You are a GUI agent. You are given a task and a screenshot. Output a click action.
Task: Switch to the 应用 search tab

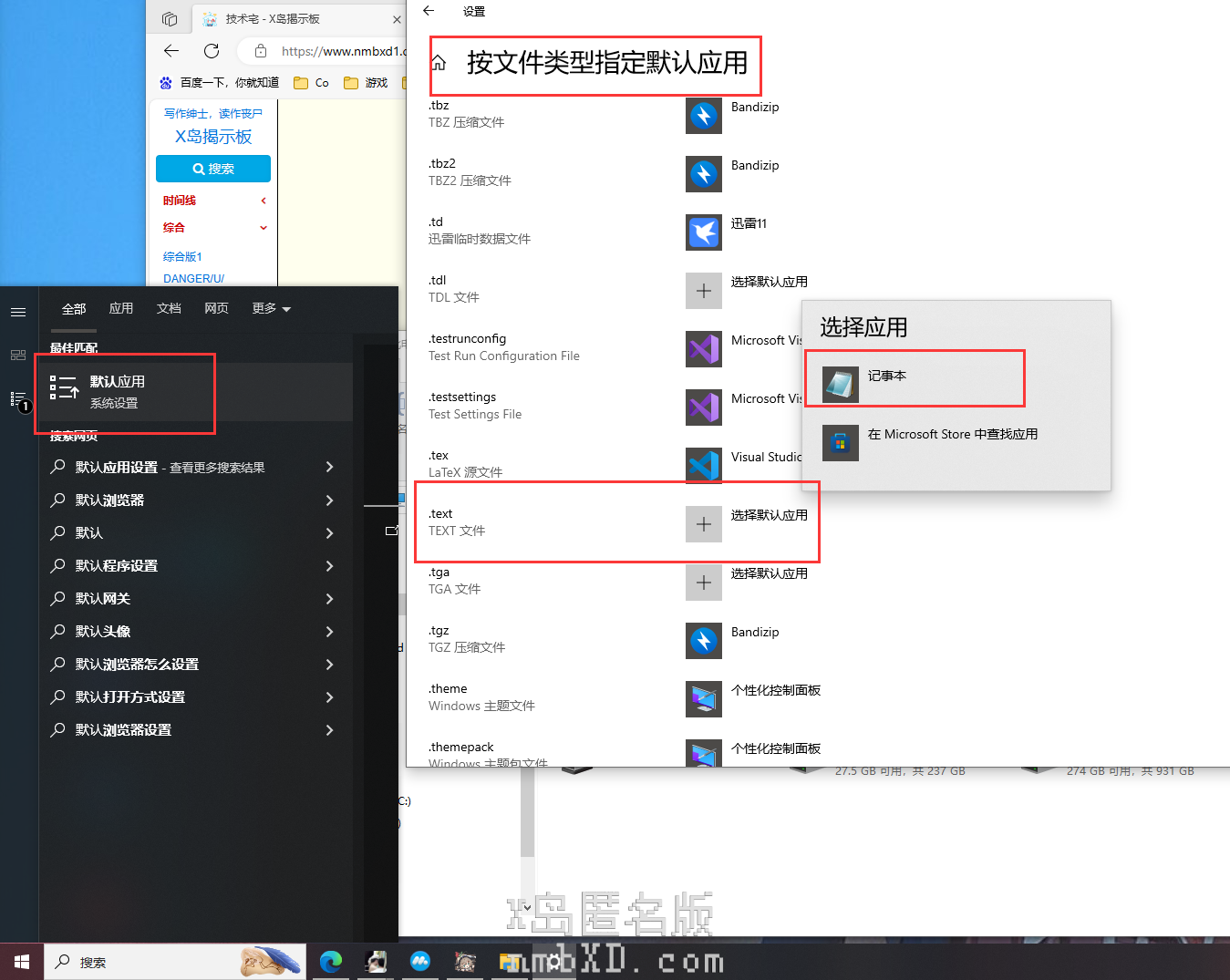(x=121, y=309)
